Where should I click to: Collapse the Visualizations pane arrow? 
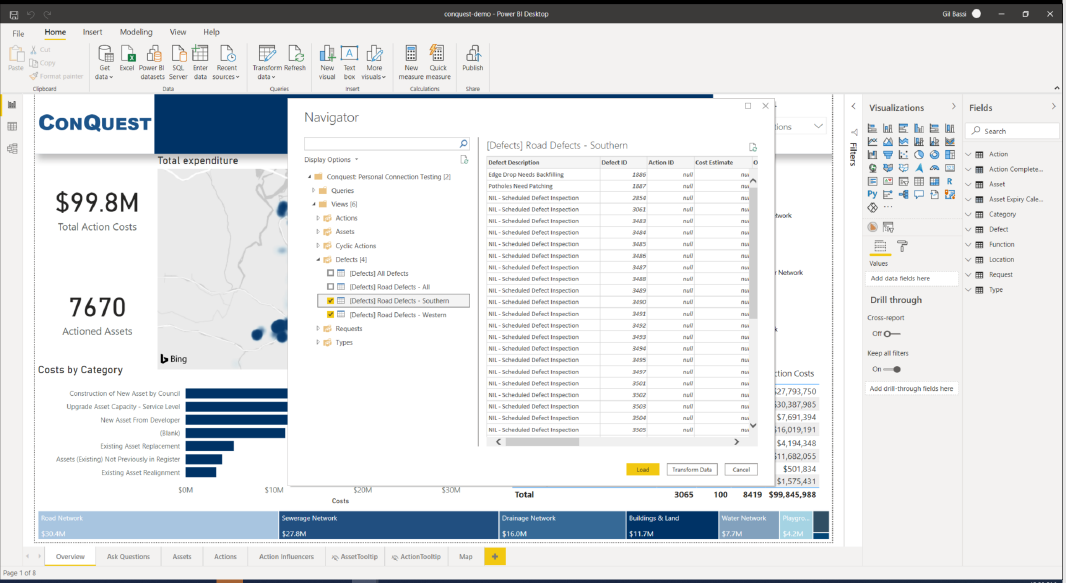tap(953, 107)
